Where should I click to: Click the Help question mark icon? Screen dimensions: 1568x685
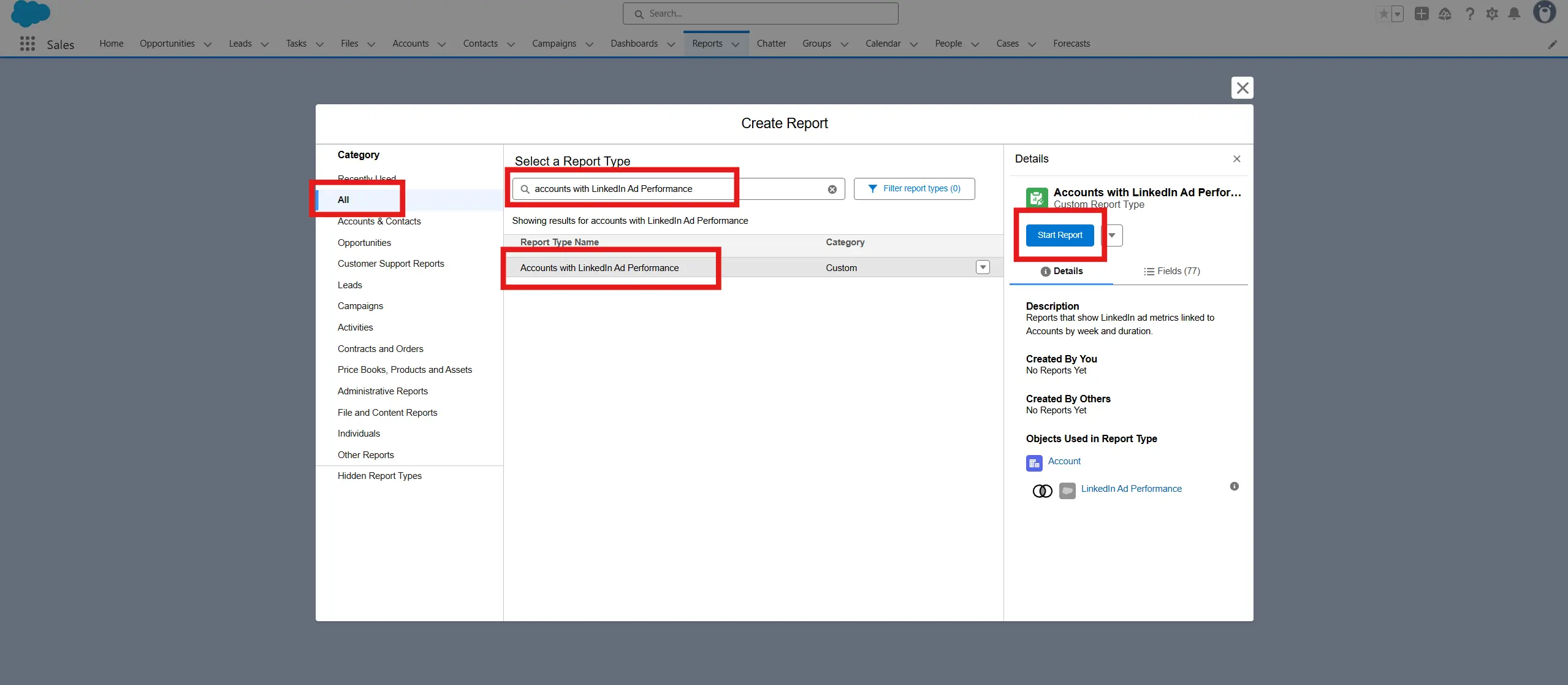1469,13
